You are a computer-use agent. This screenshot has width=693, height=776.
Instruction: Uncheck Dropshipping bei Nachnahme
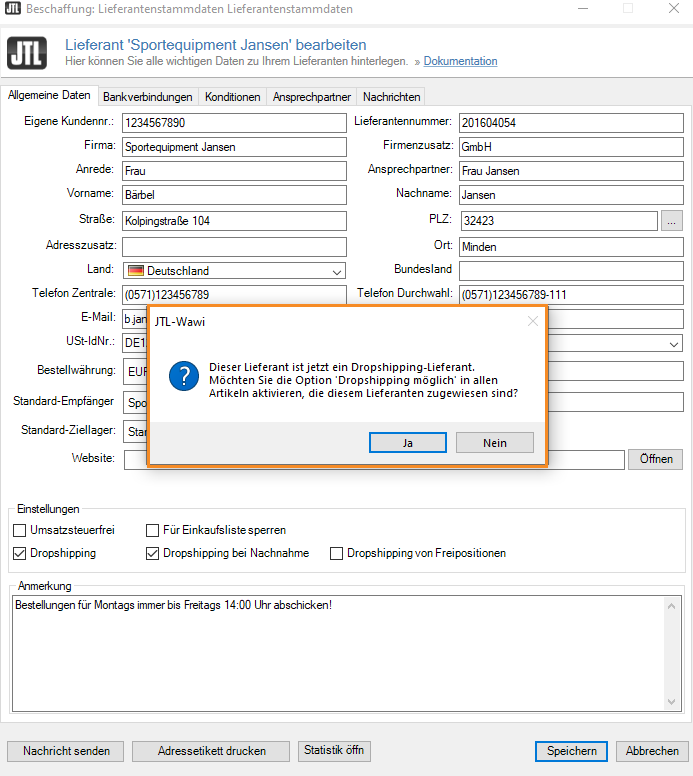tap(152, 553)
